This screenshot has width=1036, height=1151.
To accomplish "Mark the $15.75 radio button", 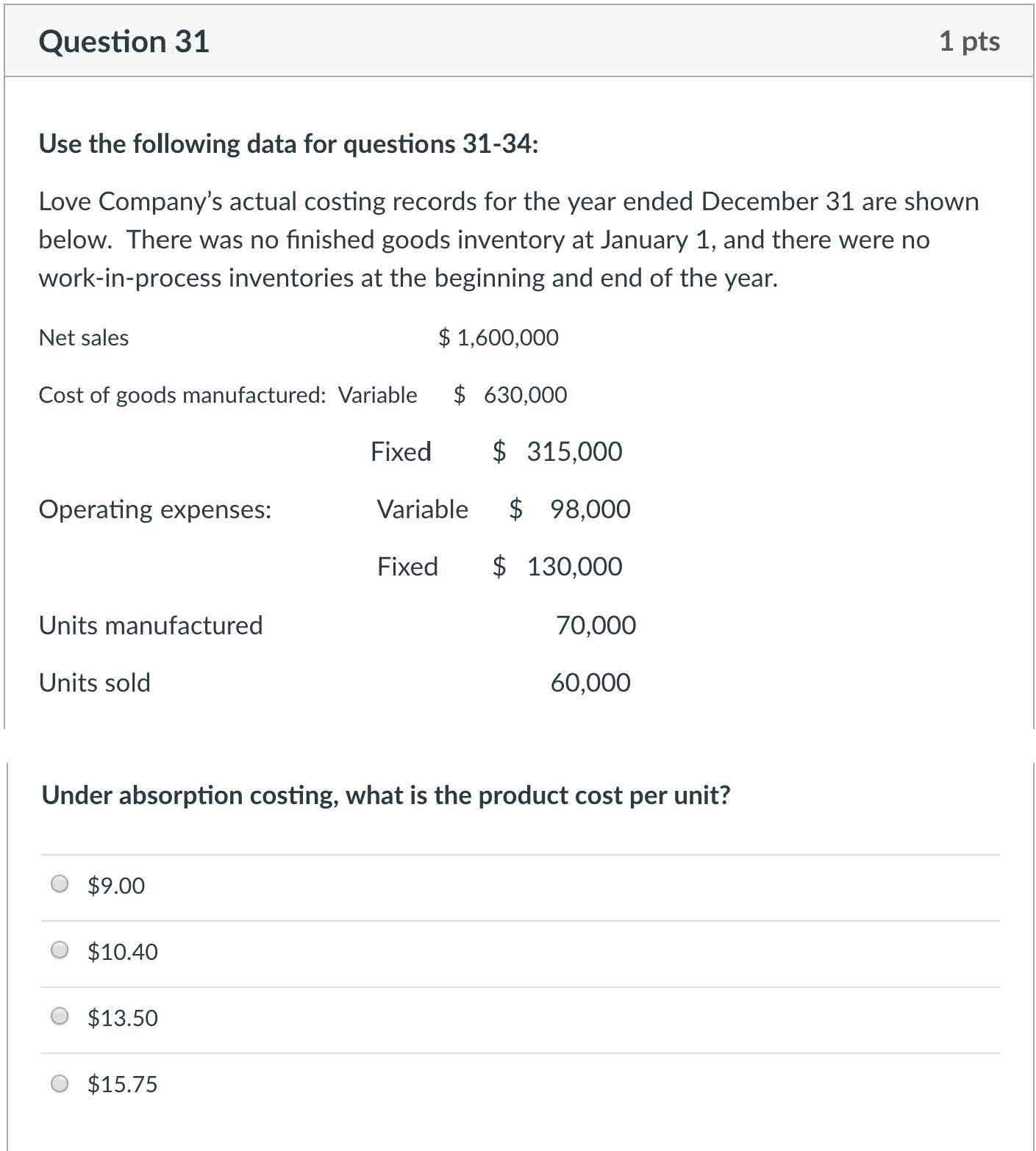I will 60,1083.
